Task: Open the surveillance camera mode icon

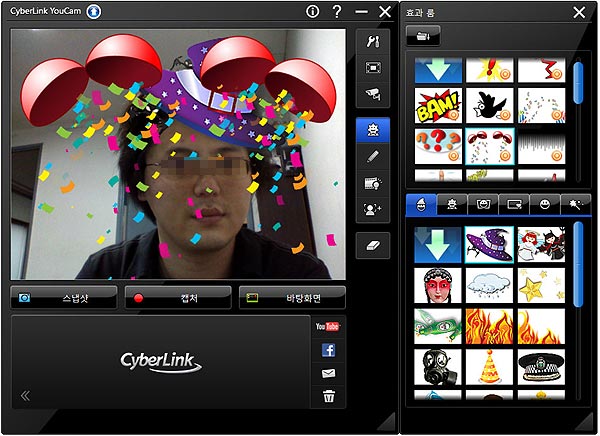Action: point(373,94)
